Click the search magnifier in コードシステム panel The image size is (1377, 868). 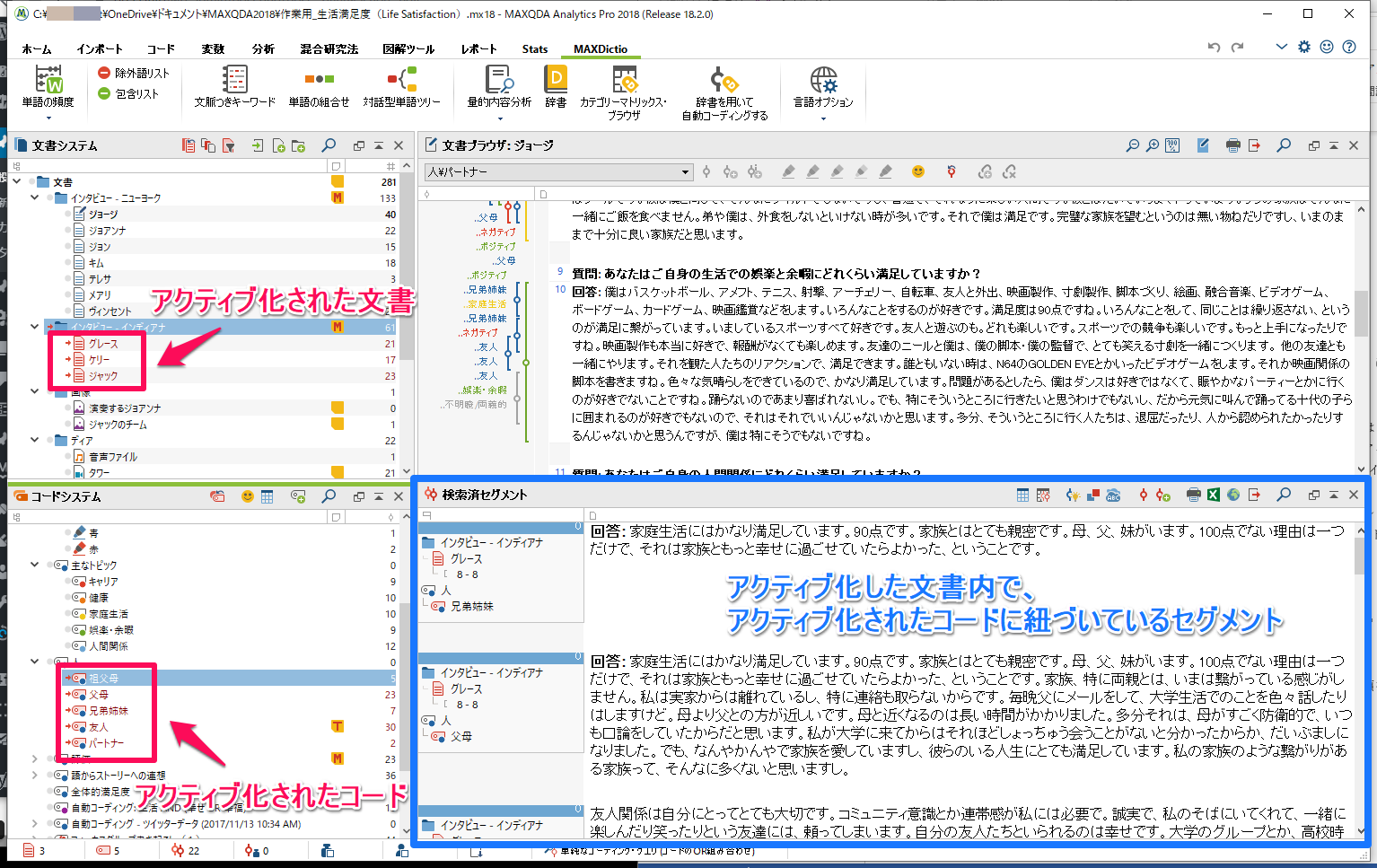coord(329,496)
